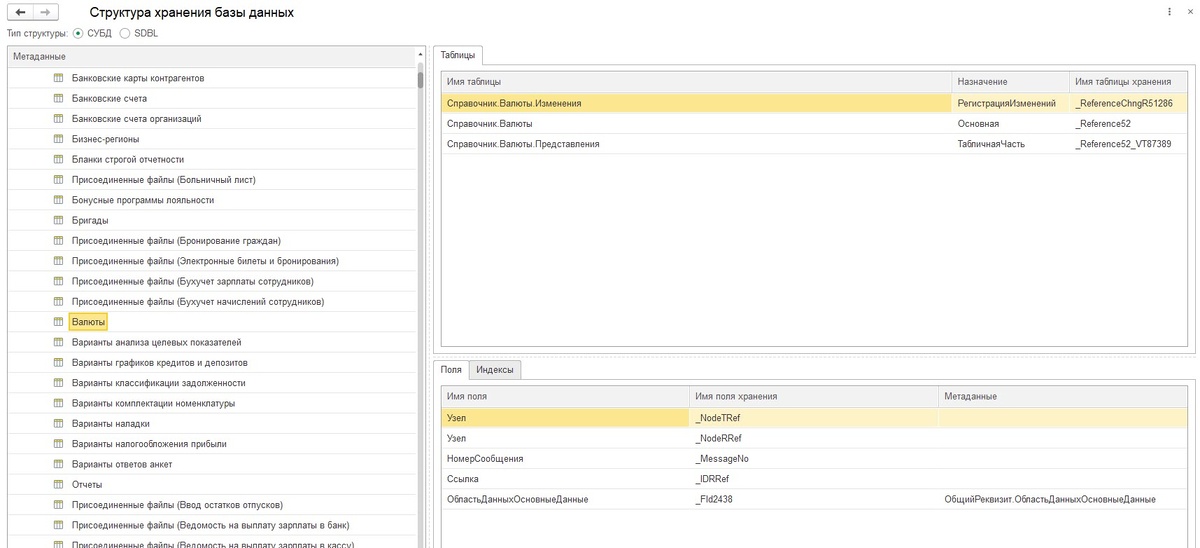The height and width of the screenshot is (548, 1200).
Task: Click the table icon next to Присоединенные файлы (Больничный лист)
Action: click(58, 180)
